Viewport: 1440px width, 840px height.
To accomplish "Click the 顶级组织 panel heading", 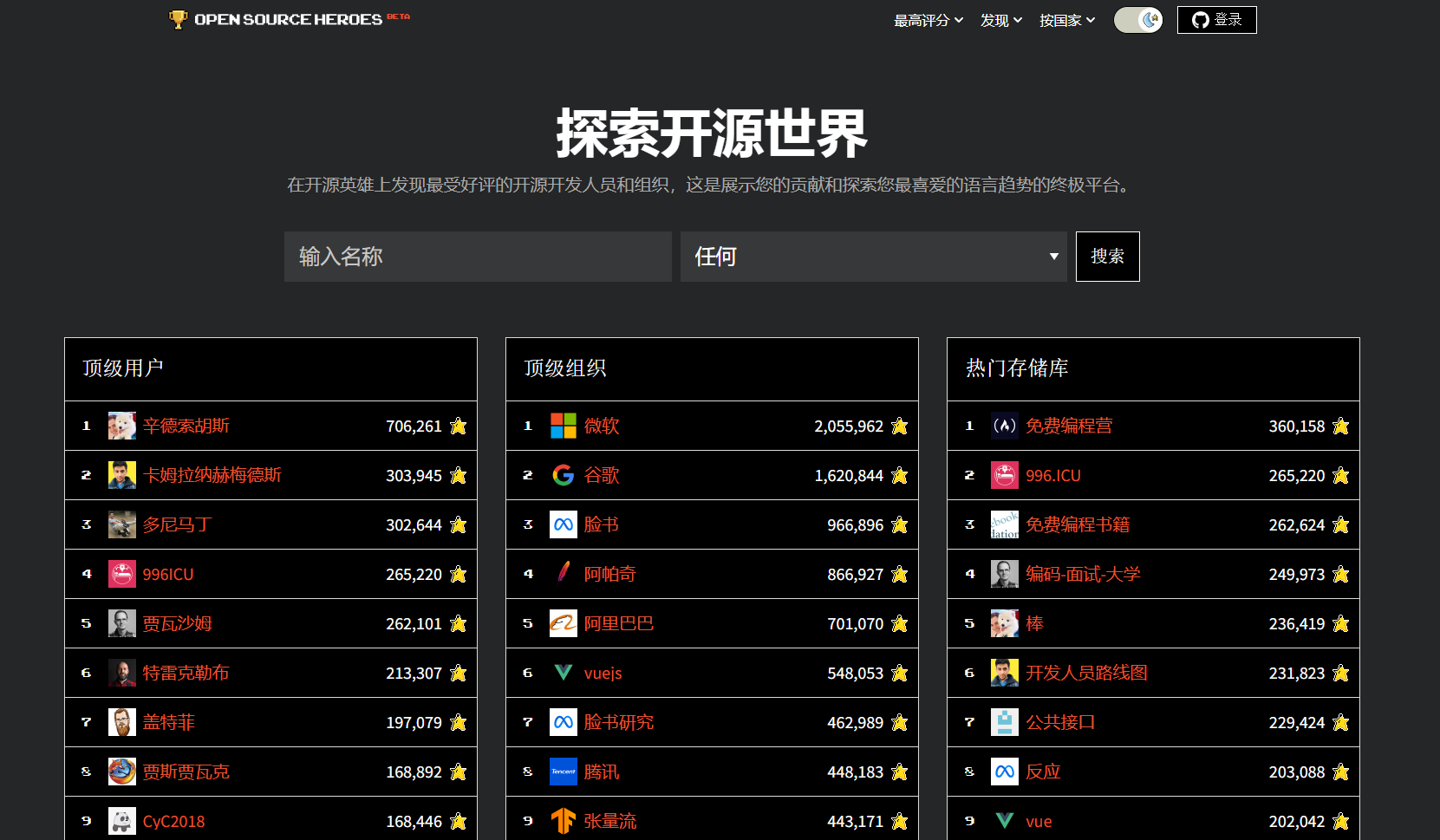I will pyautogui.click(x=565, y=368).
